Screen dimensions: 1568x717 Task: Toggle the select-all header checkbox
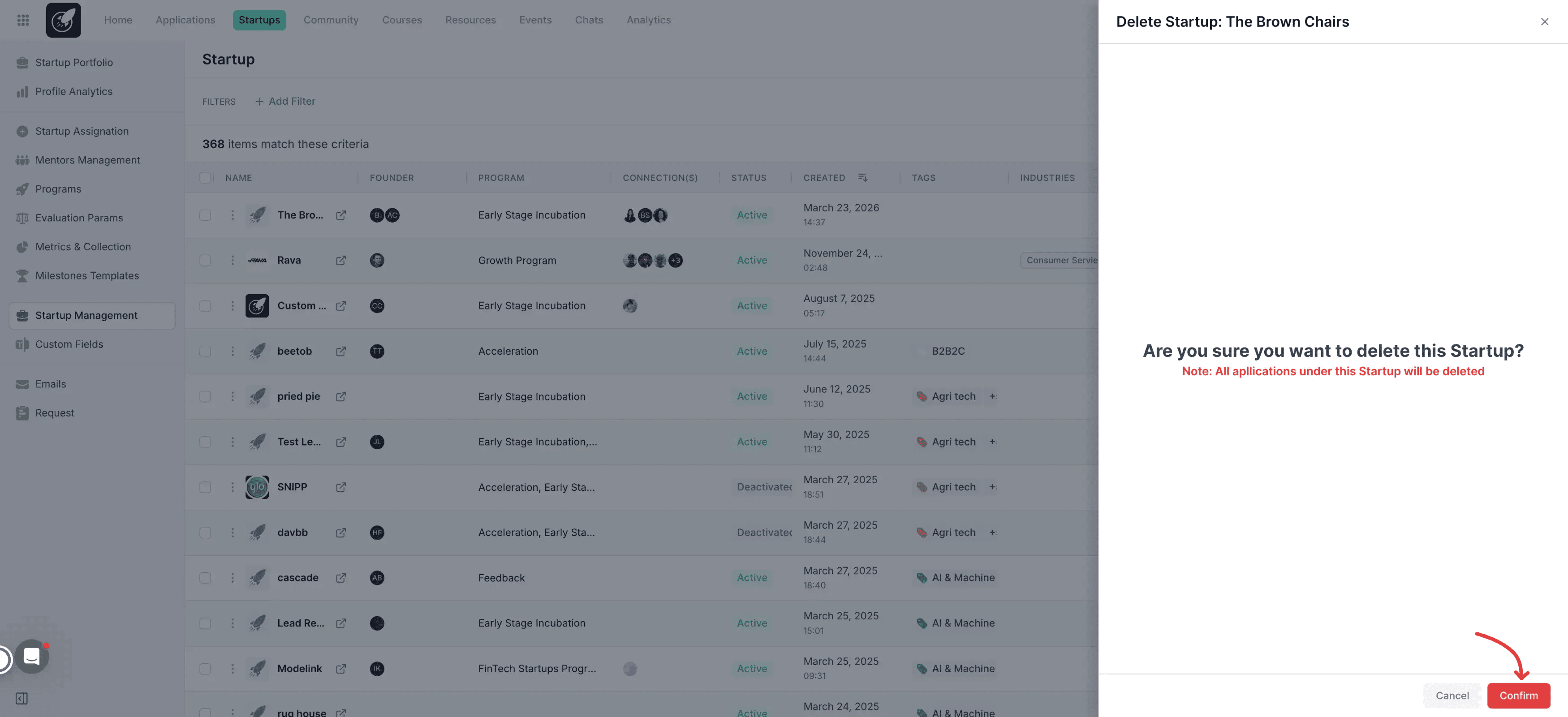(x=205, y=178)
